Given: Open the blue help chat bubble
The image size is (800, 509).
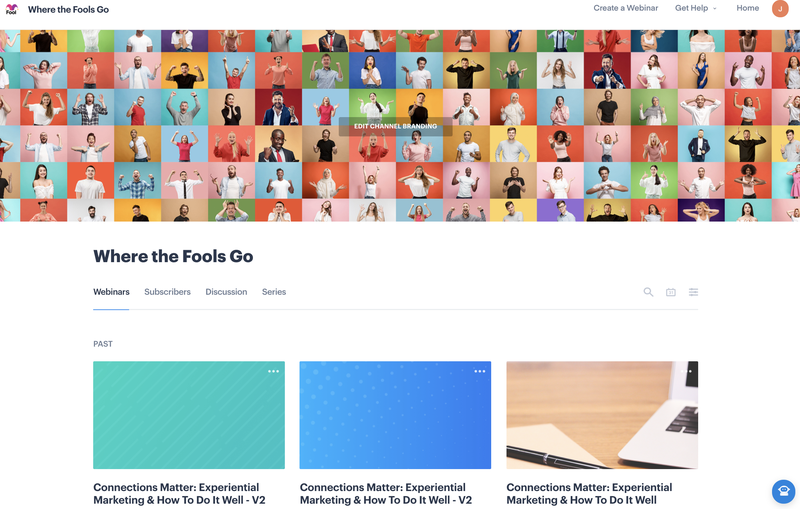Looking at the screenshot, I should tap(783, 491).
